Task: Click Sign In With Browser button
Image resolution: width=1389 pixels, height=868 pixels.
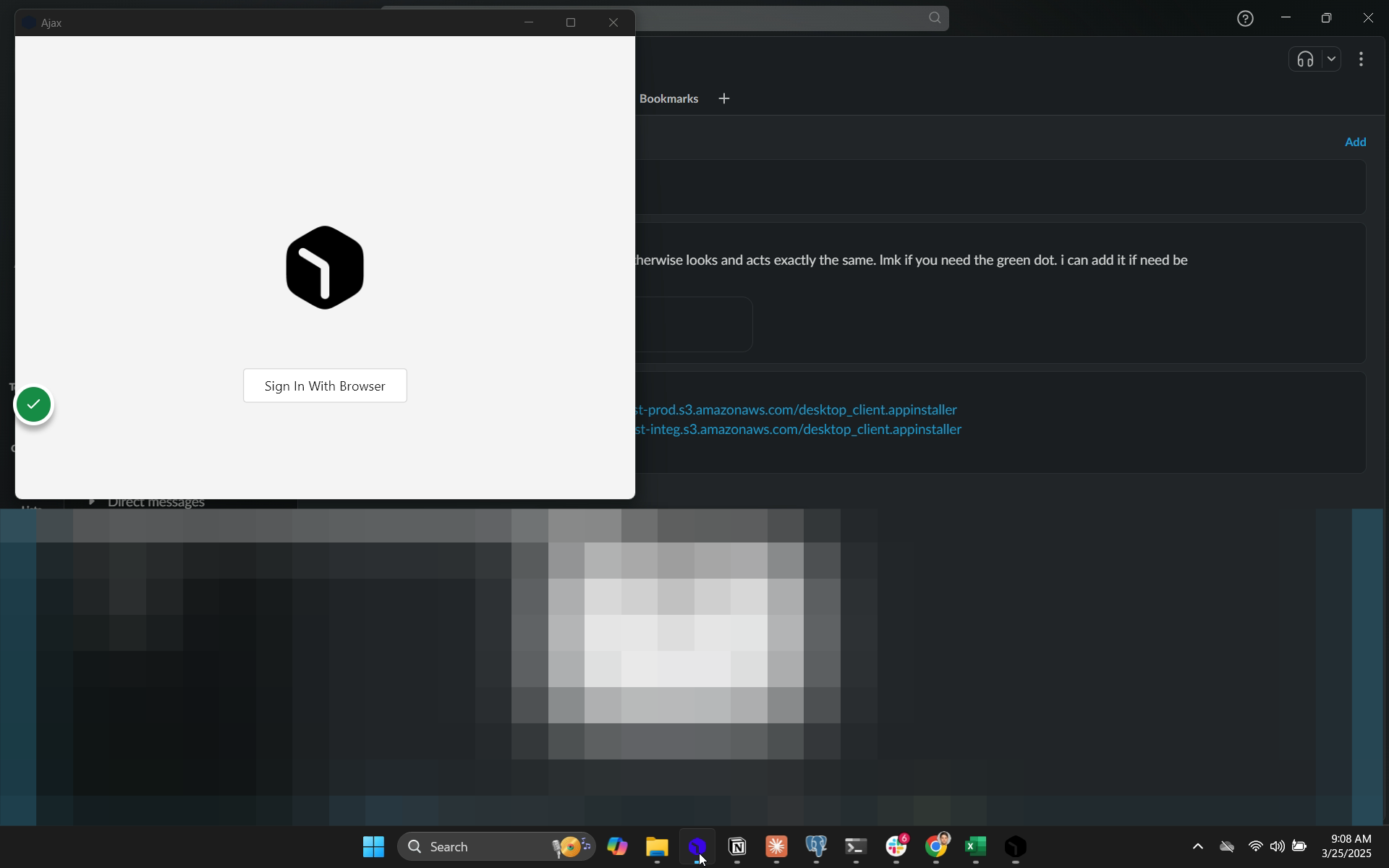Action: click(x=325, y=386)
